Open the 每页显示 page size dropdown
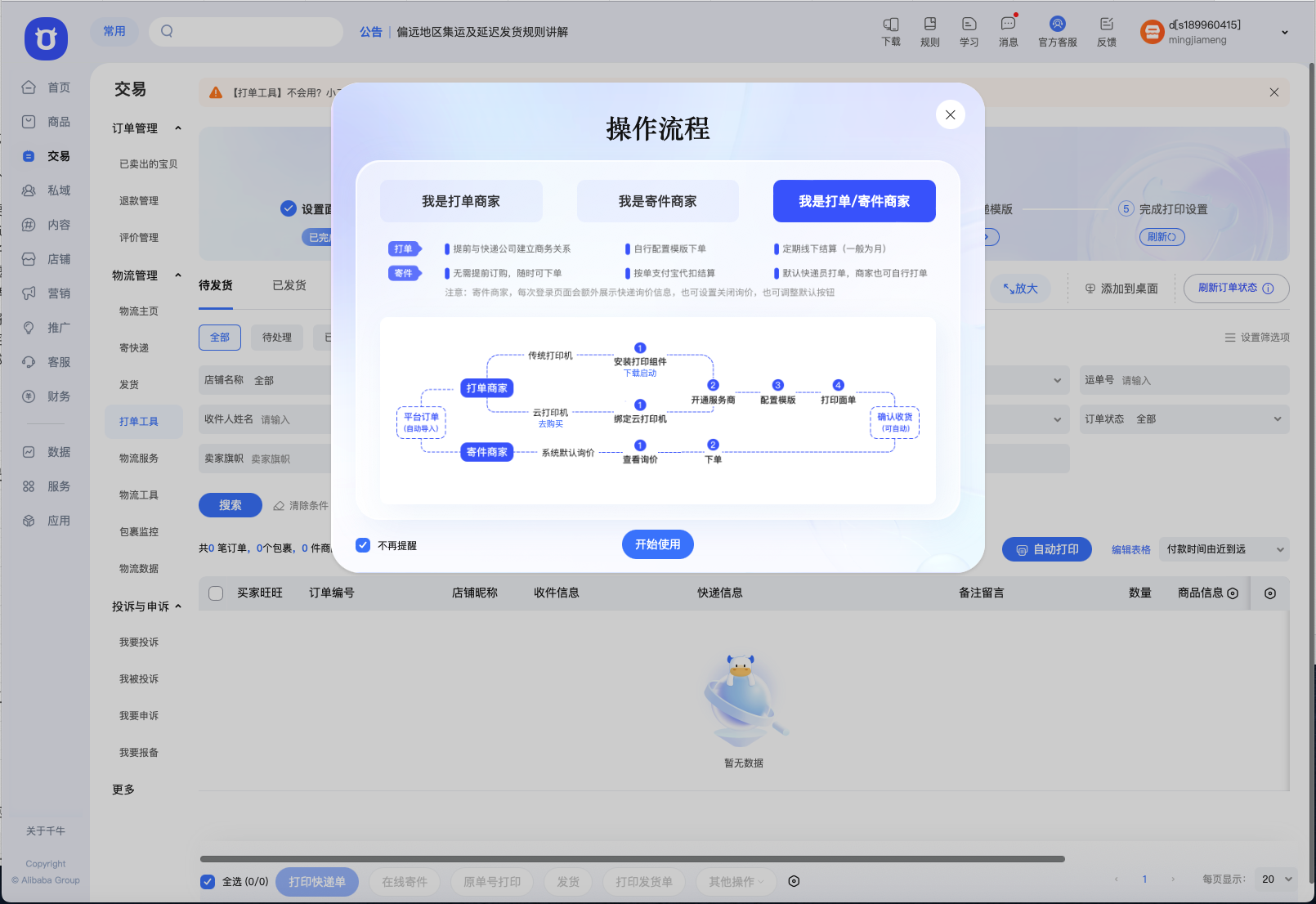Screen dimensions: 1316x904 coord(1277,879)
